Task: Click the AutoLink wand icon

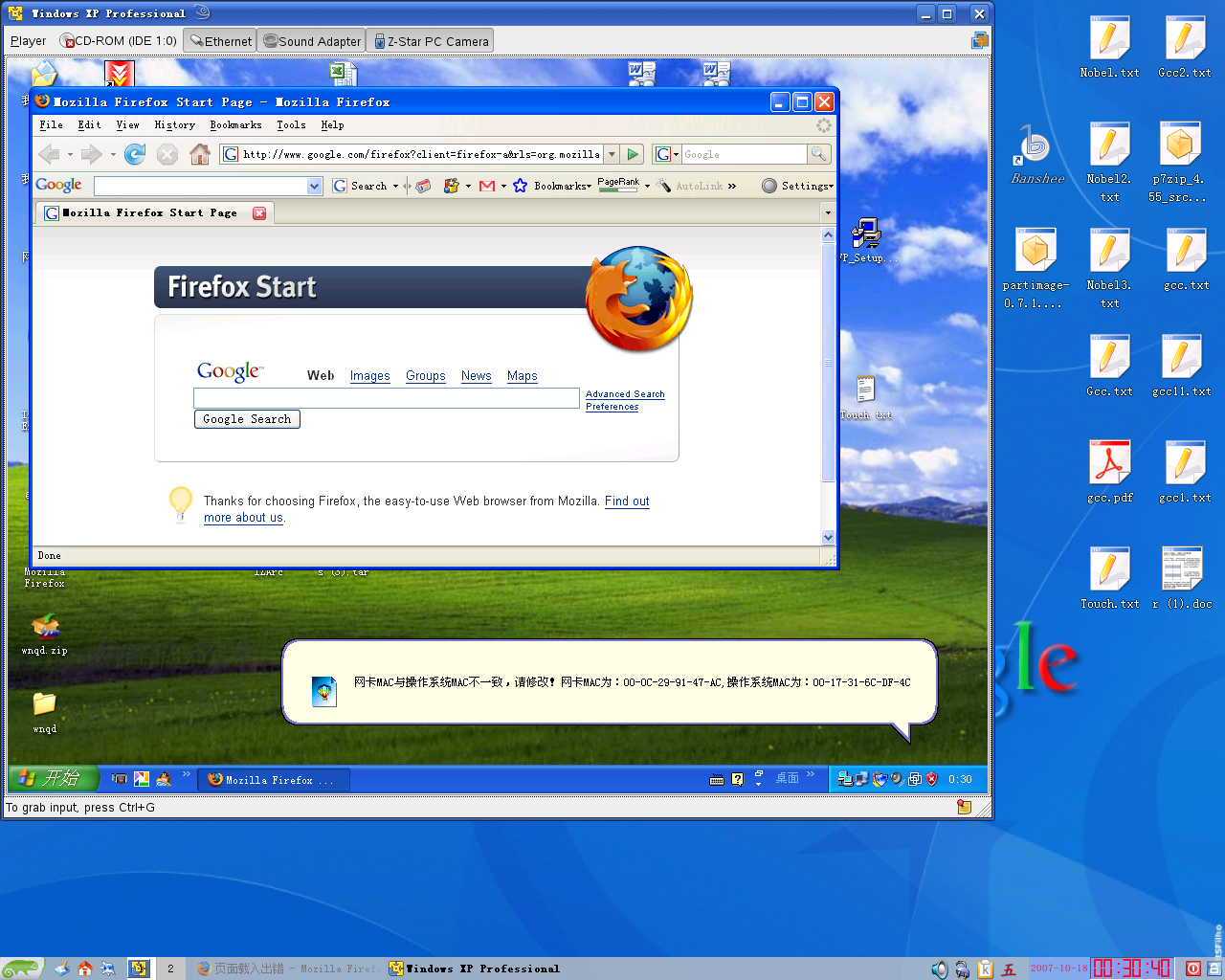Action: pyautogui.click(x=664, y=186)
